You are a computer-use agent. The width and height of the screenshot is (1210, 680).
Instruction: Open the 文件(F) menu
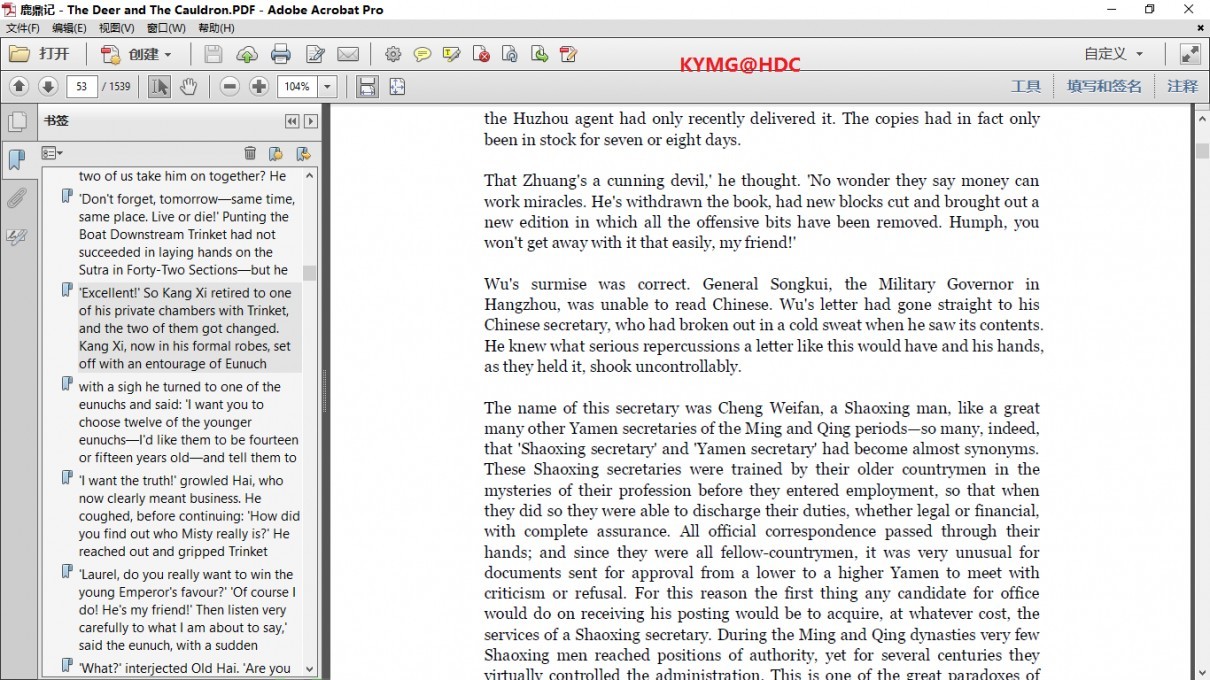[23, 28]
